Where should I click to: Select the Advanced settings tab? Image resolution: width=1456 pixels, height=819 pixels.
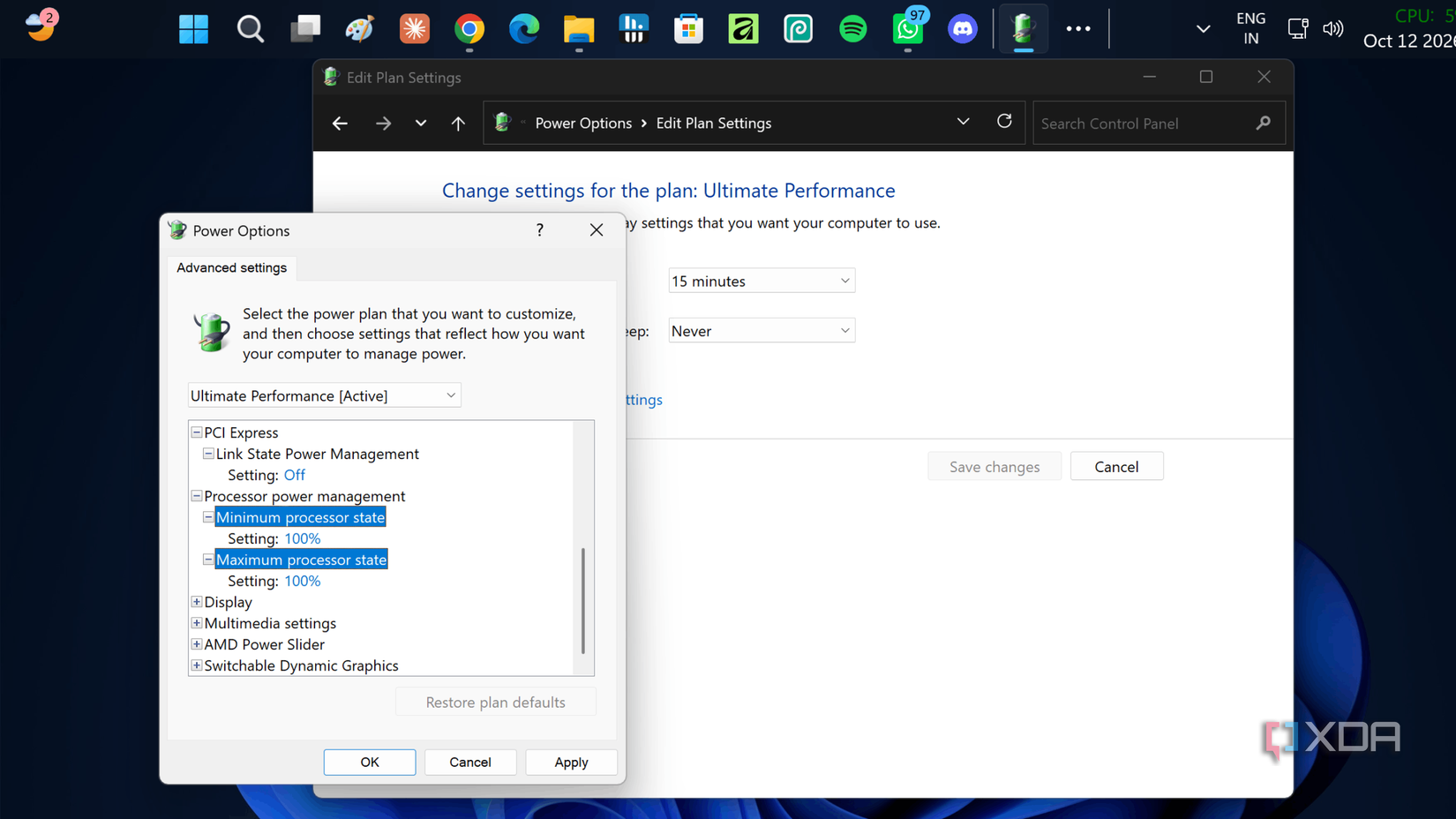click(x=231, y=267)
